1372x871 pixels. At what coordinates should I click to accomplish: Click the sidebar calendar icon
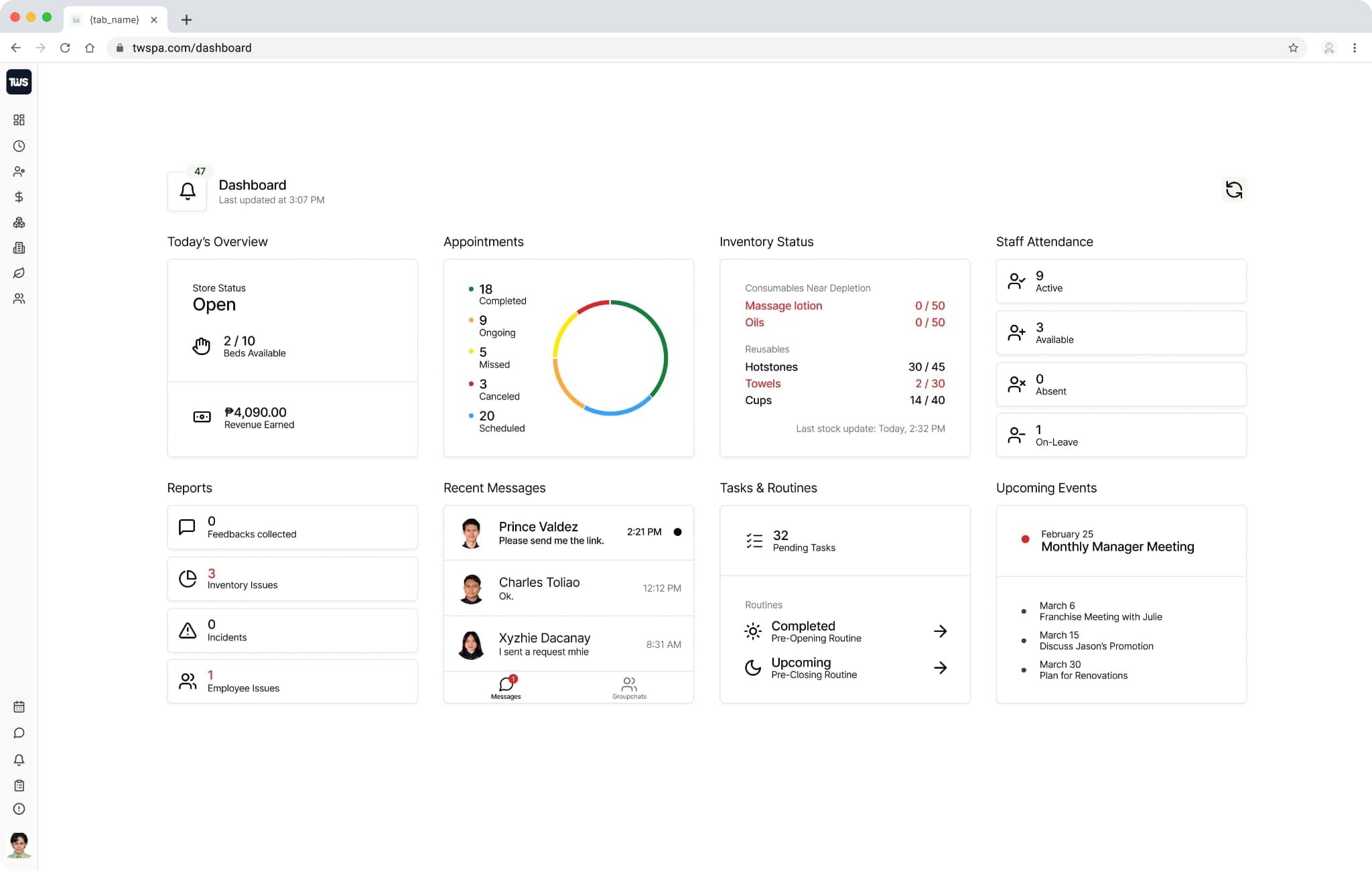[x=19, y=707]
